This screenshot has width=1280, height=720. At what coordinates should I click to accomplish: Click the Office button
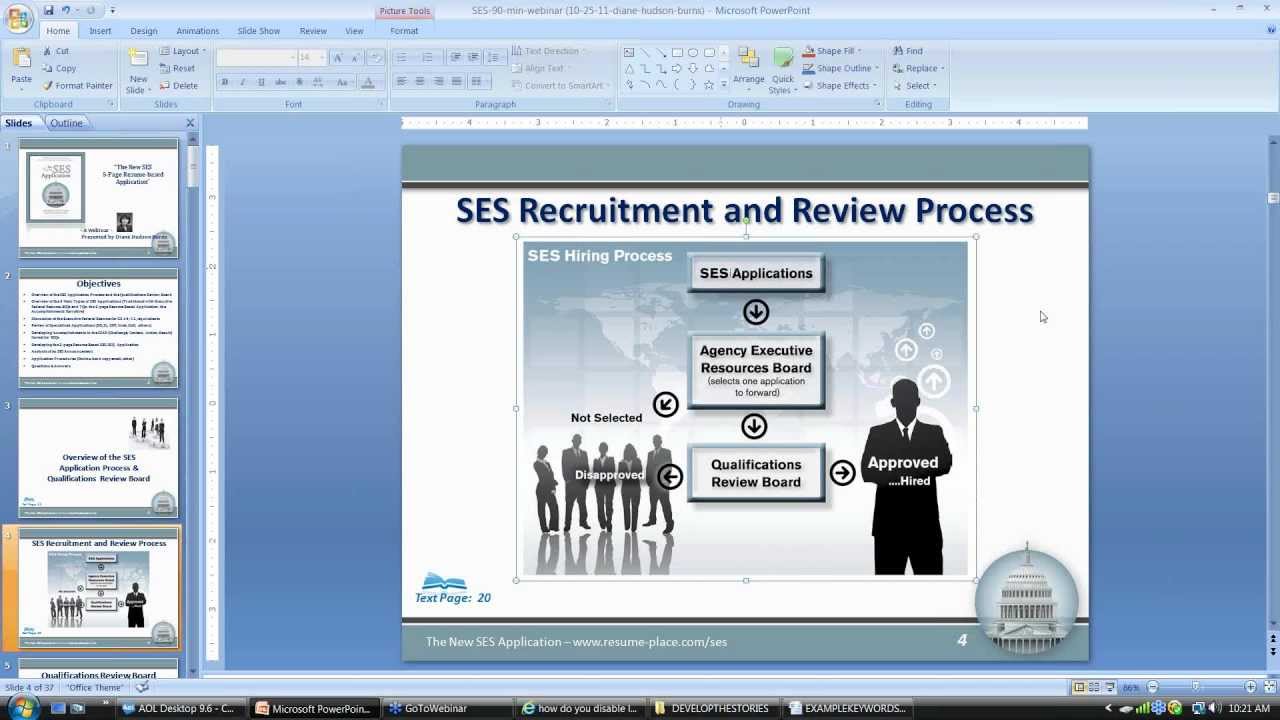pyautogui.click(x=18, y=17)
